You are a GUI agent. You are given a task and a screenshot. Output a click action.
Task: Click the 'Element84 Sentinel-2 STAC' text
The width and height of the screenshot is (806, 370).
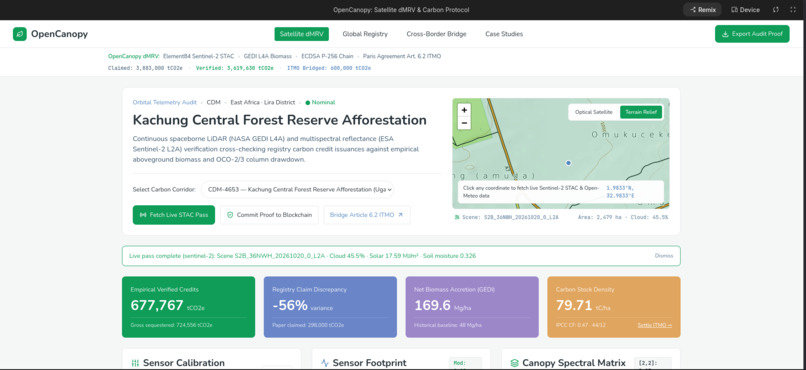[198, 56]
